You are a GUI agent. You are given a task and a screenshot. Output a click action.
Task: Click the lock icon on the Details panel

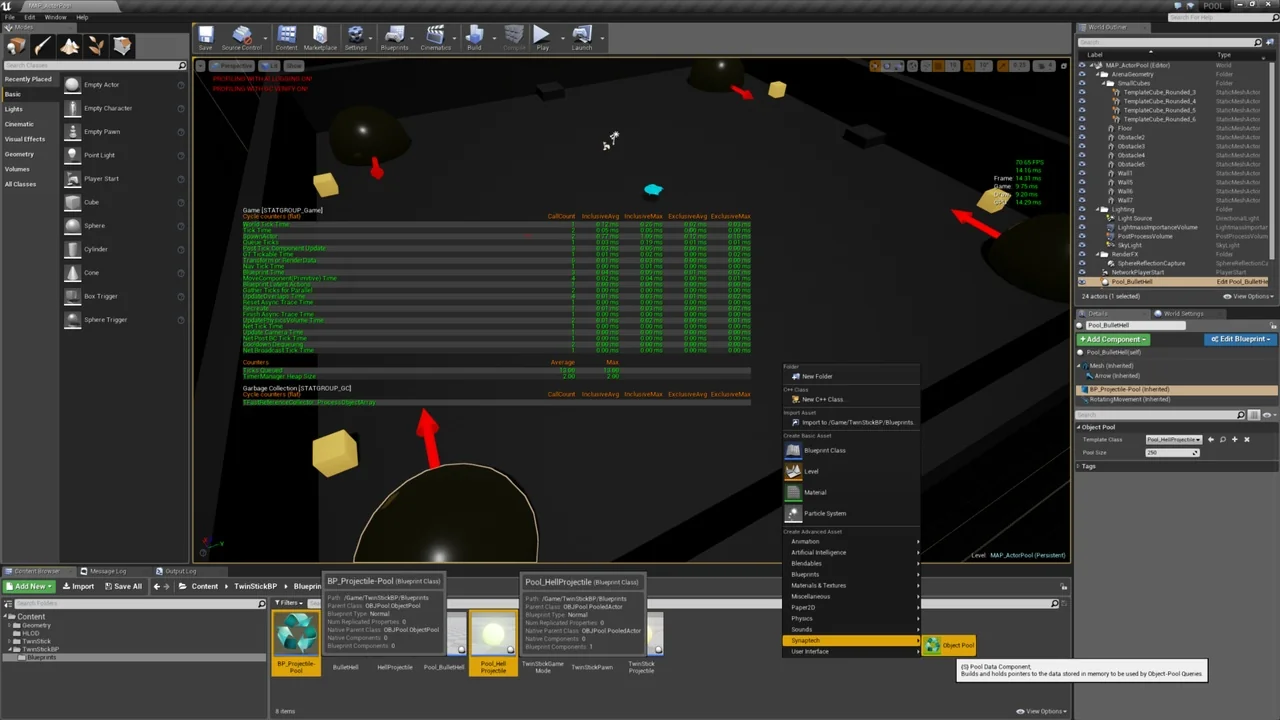pyautogui.click(x=1272, y=326)
